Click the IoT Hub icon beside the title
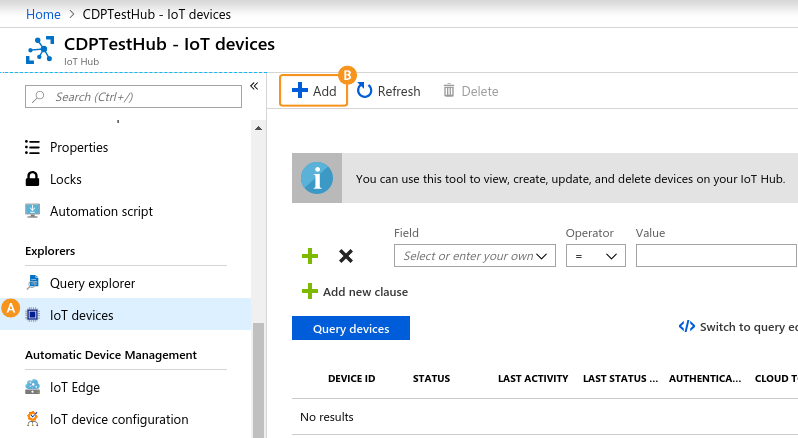 (40, 50)
